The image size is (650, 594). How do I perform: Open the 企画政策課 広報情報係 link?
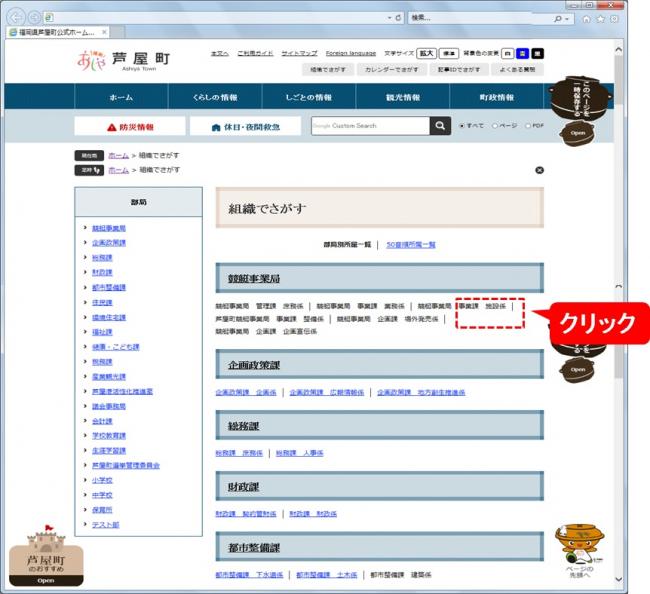point(327,392)
